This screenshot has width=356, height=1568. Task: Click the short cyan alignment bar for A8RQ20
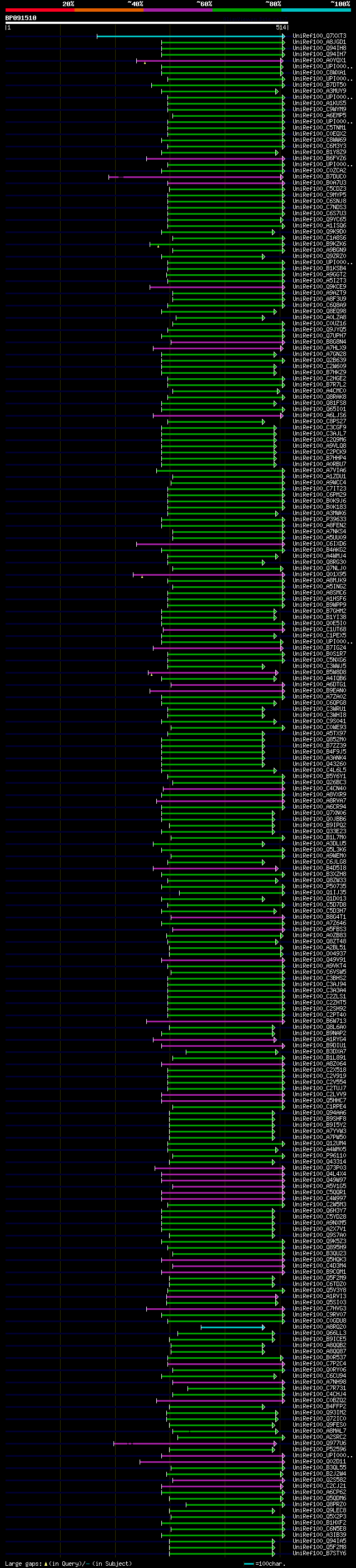point(233,1327)
